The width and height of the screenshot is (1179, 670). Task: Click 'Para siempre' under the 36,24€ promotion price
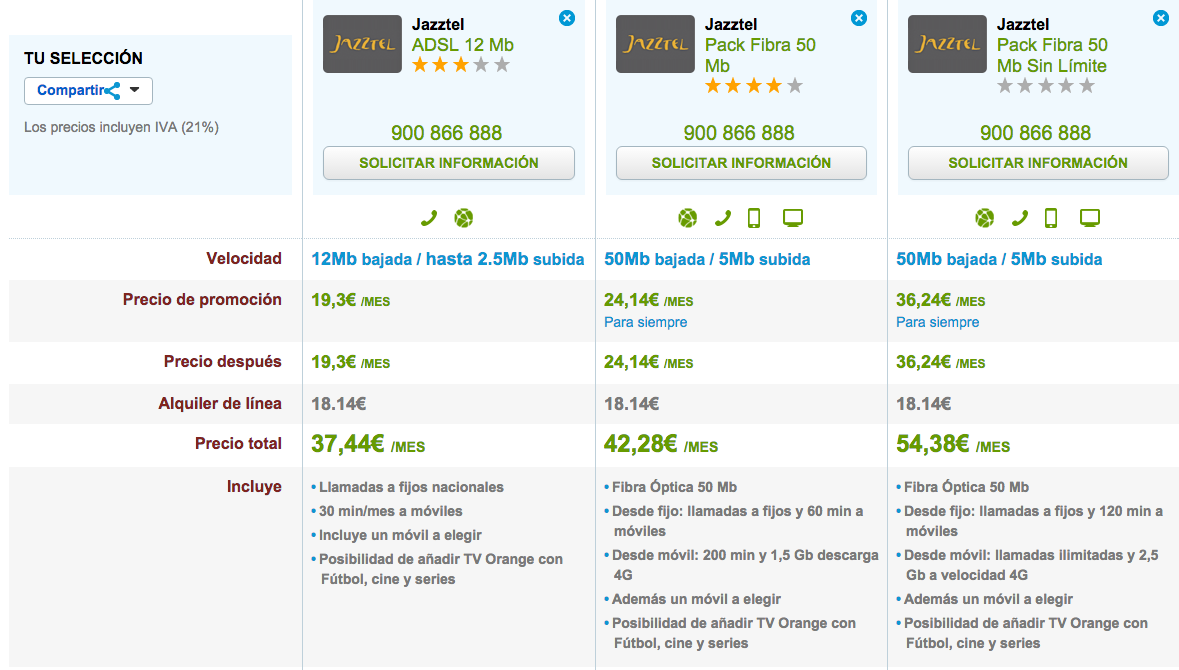click(x=938, y=323)
